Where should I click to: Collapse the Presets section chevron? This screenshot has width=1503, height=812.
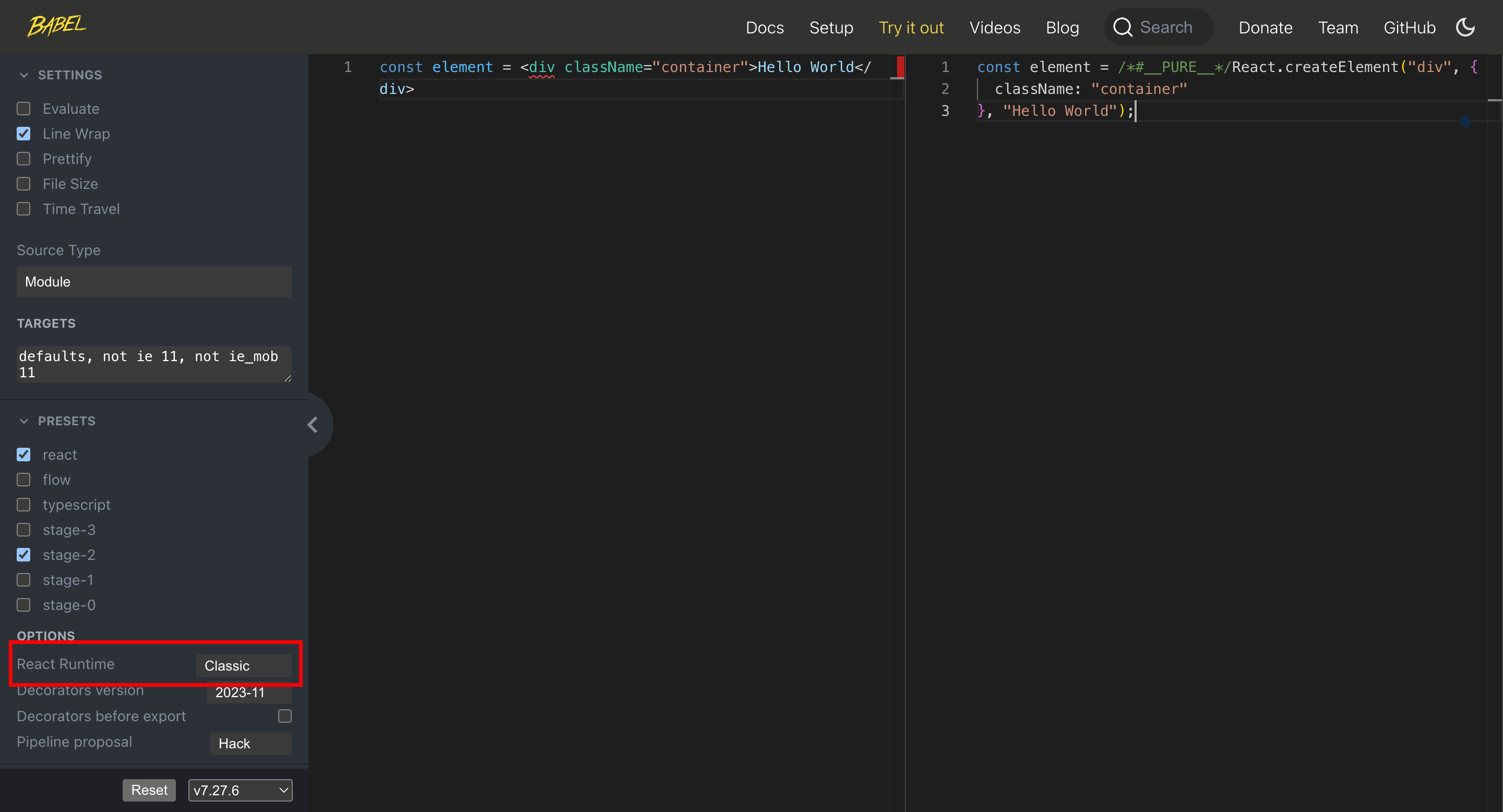(24, 421)
